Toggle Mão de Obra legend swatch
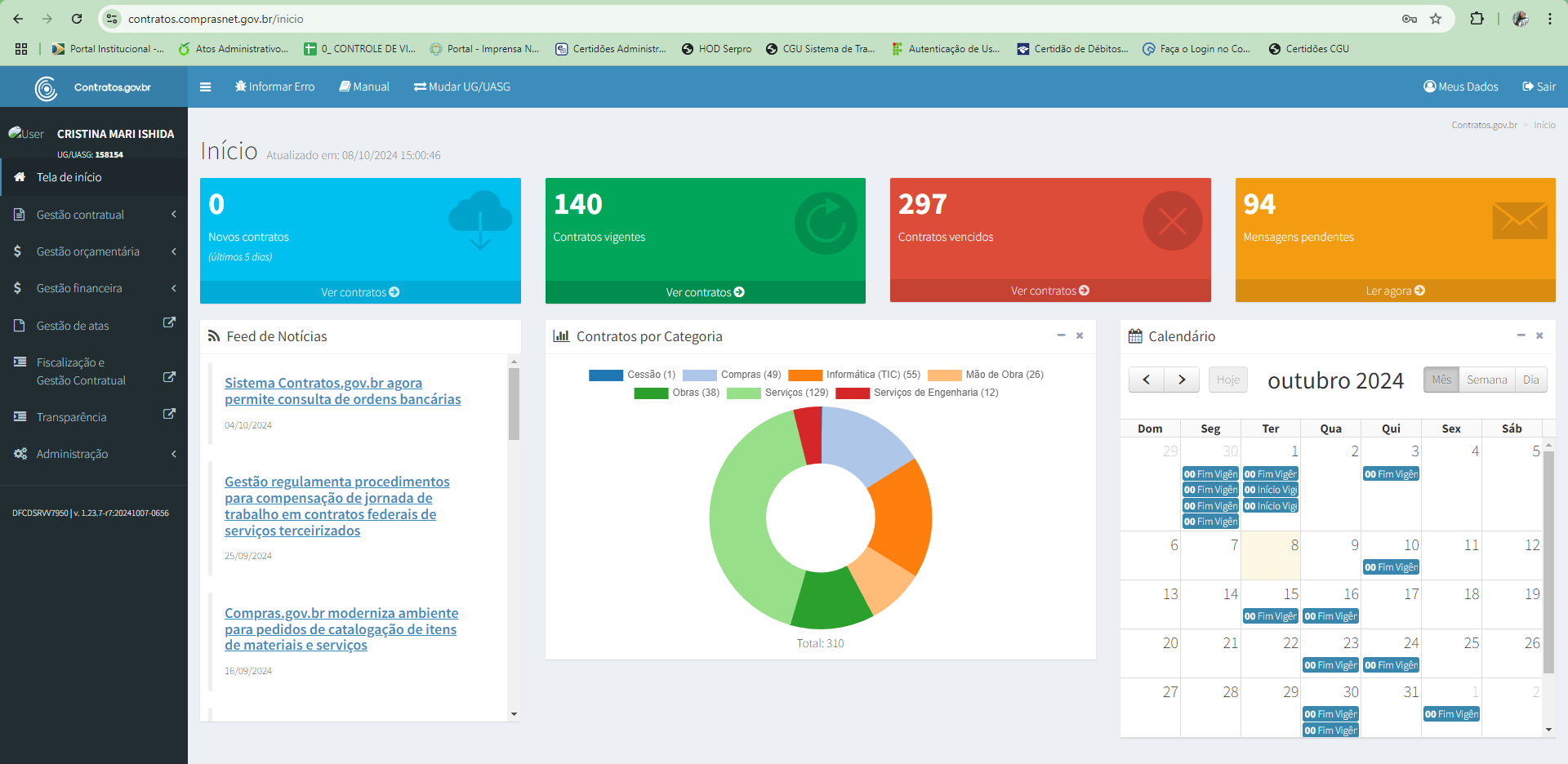The width and height of the screenshot is (1568, 764). pyautogui.click(x=944, y=375)
